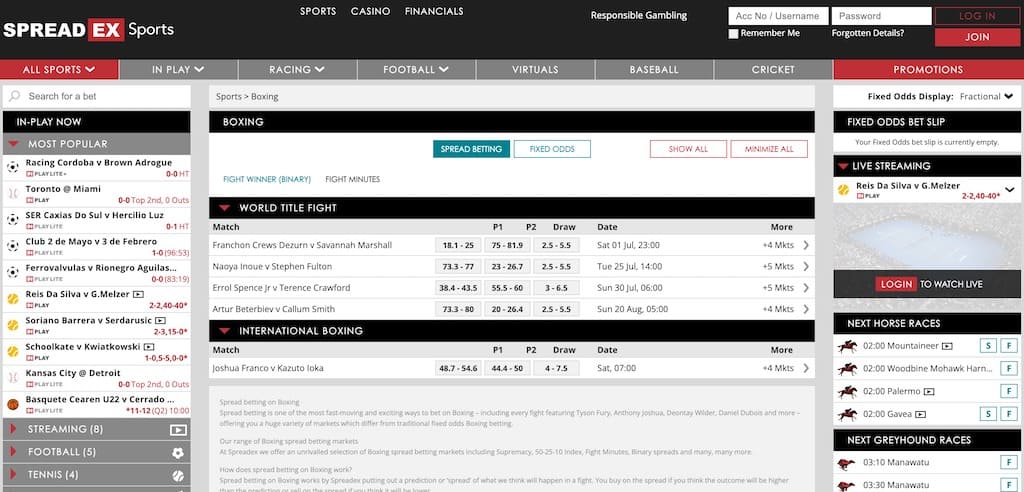Click basketball icon beside Basquete Cearen U22
1024x492 pixels.
[x=12, y=404]
